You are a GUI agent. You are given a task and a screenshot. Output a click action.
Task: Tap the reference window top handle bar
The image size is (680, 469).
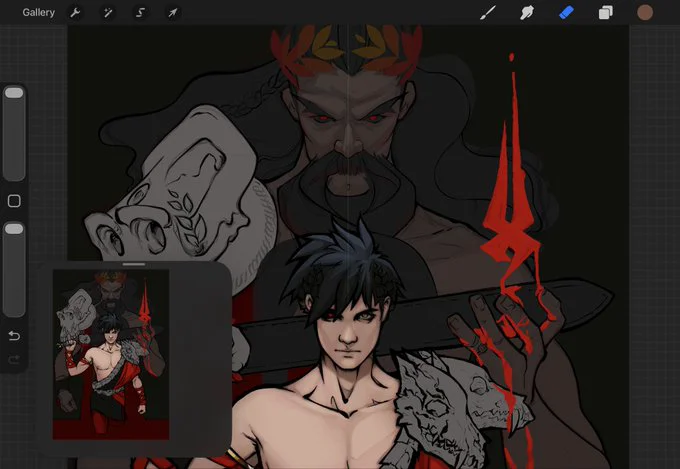134,264
